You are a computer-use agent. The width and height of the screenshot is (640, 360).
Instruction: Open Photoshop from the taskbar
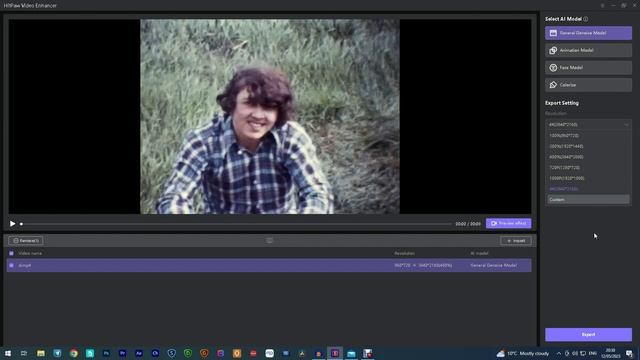[106, 353]
